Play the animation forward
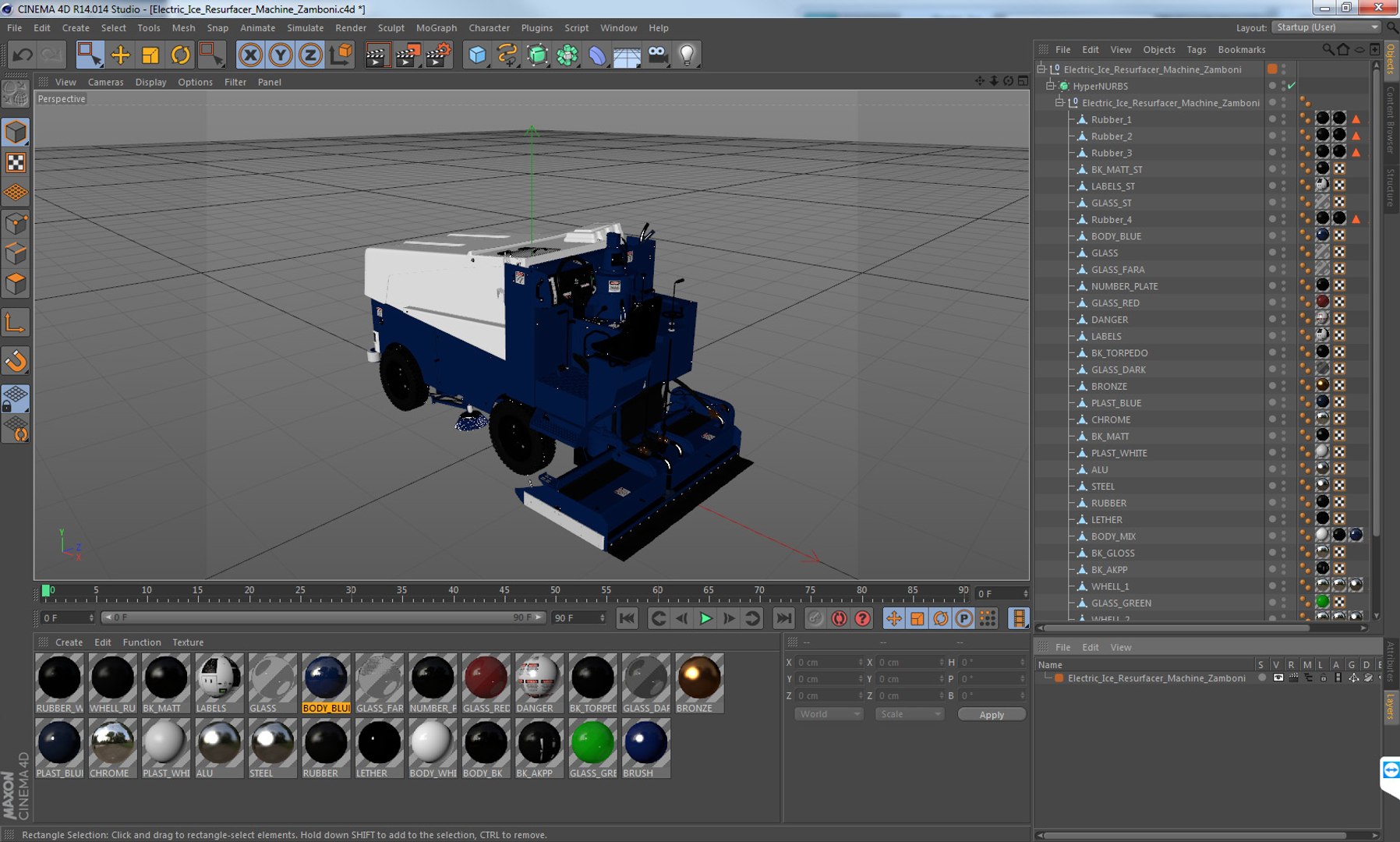 click(705, 618)
